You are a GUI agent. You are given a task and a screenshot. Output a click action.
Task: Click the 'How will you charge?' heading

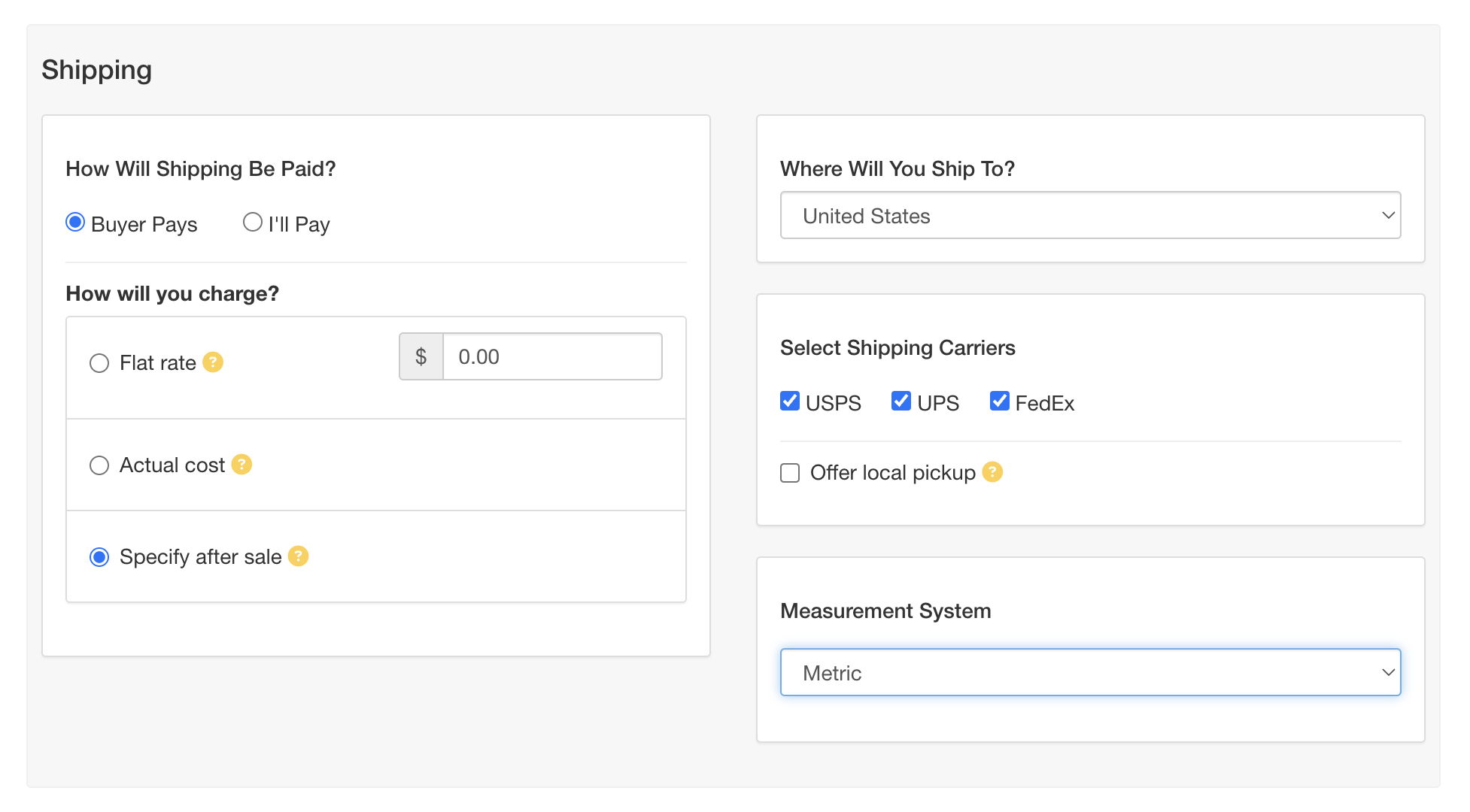click(172, 294)
